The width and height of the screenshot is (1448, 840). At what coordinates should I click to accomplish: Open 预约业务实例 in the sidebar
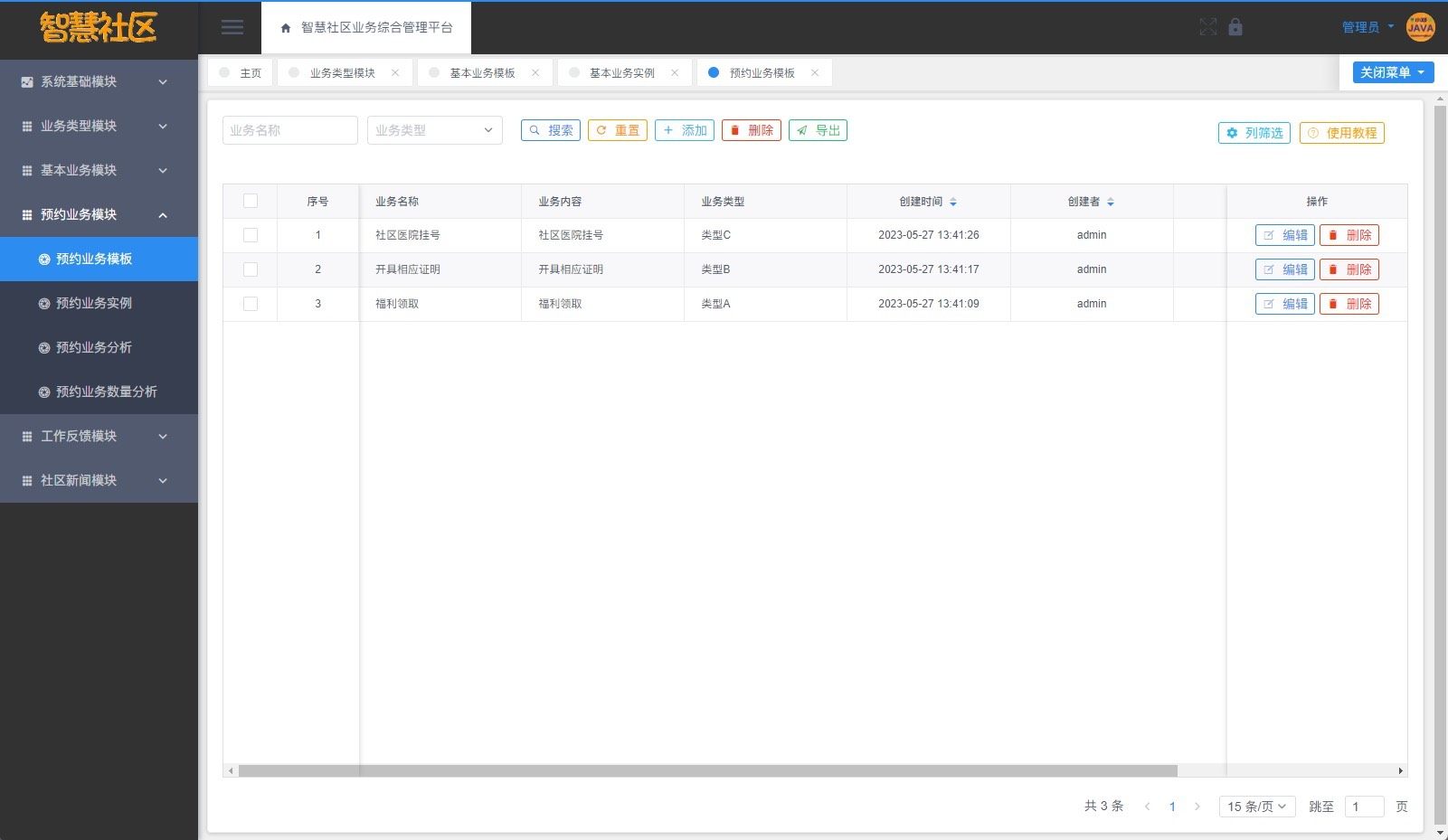94,303
